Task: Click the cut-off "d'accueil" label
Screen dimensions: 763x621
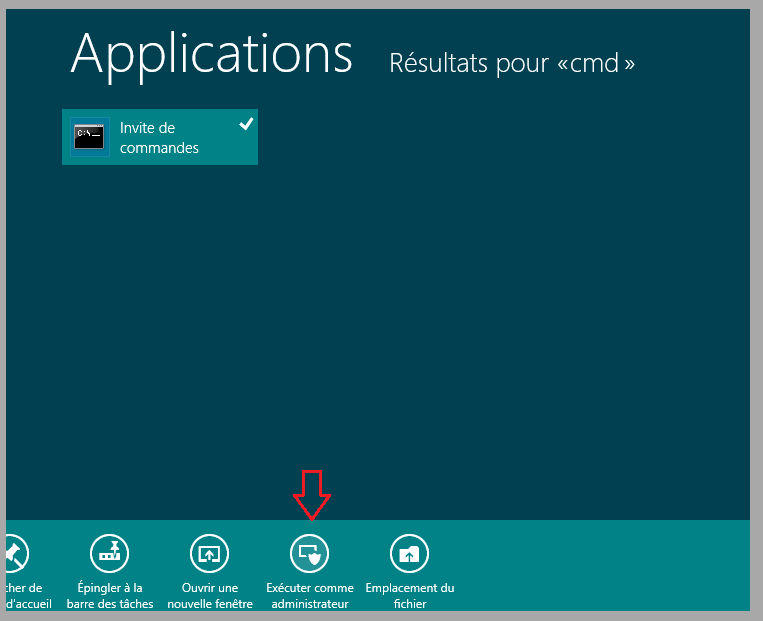Action: tap(28, 604)
